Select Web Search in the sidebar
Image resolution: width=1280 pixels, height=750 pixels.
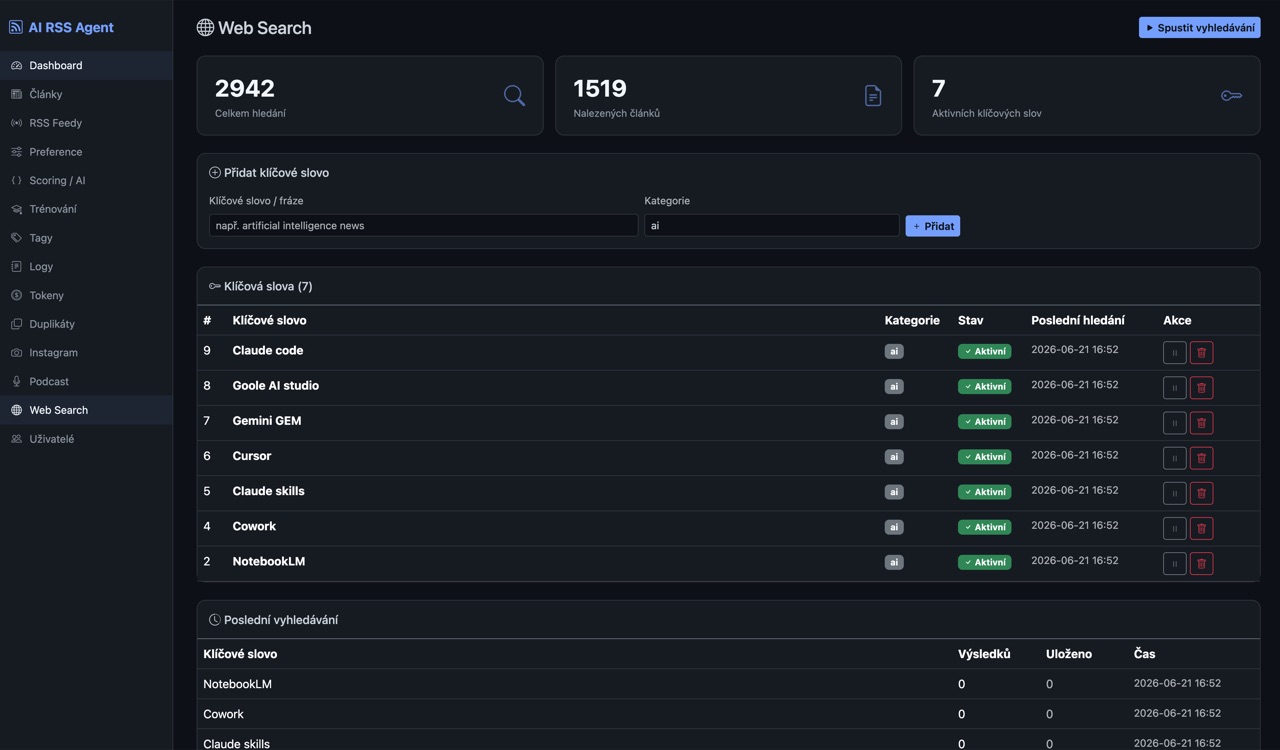[x=86, y=410]
